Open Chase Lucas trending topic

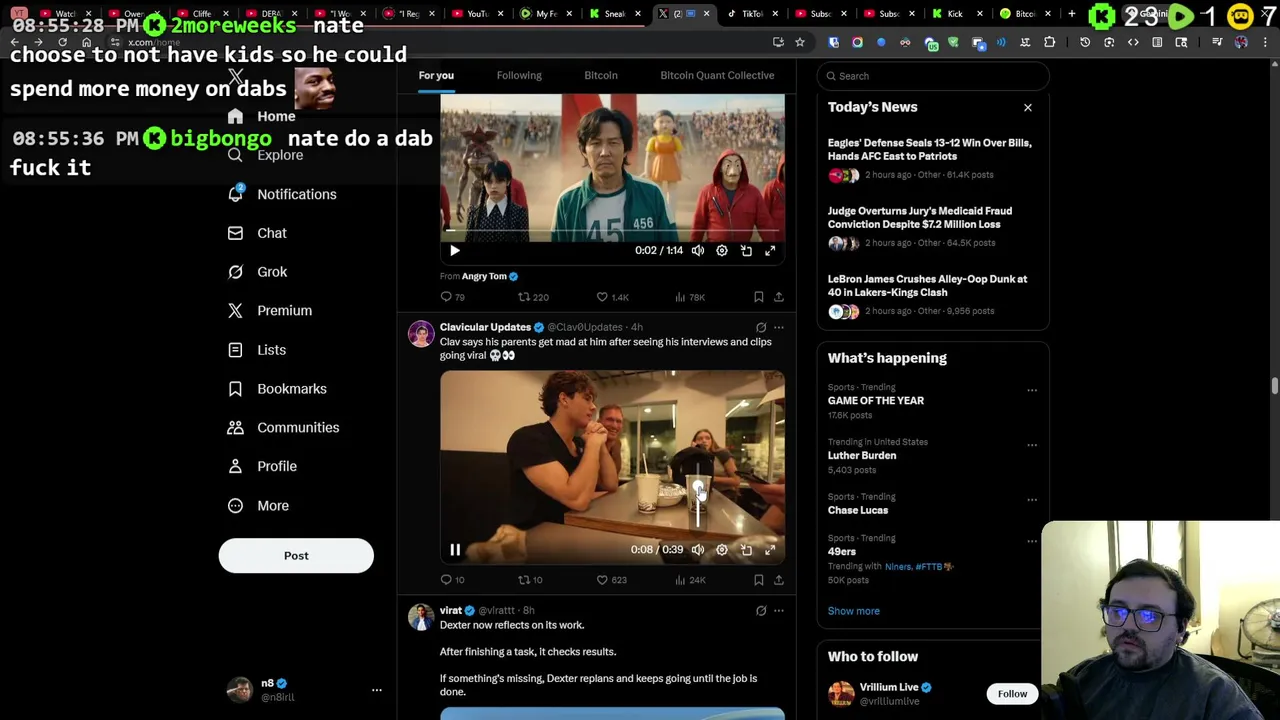(857, 510)
